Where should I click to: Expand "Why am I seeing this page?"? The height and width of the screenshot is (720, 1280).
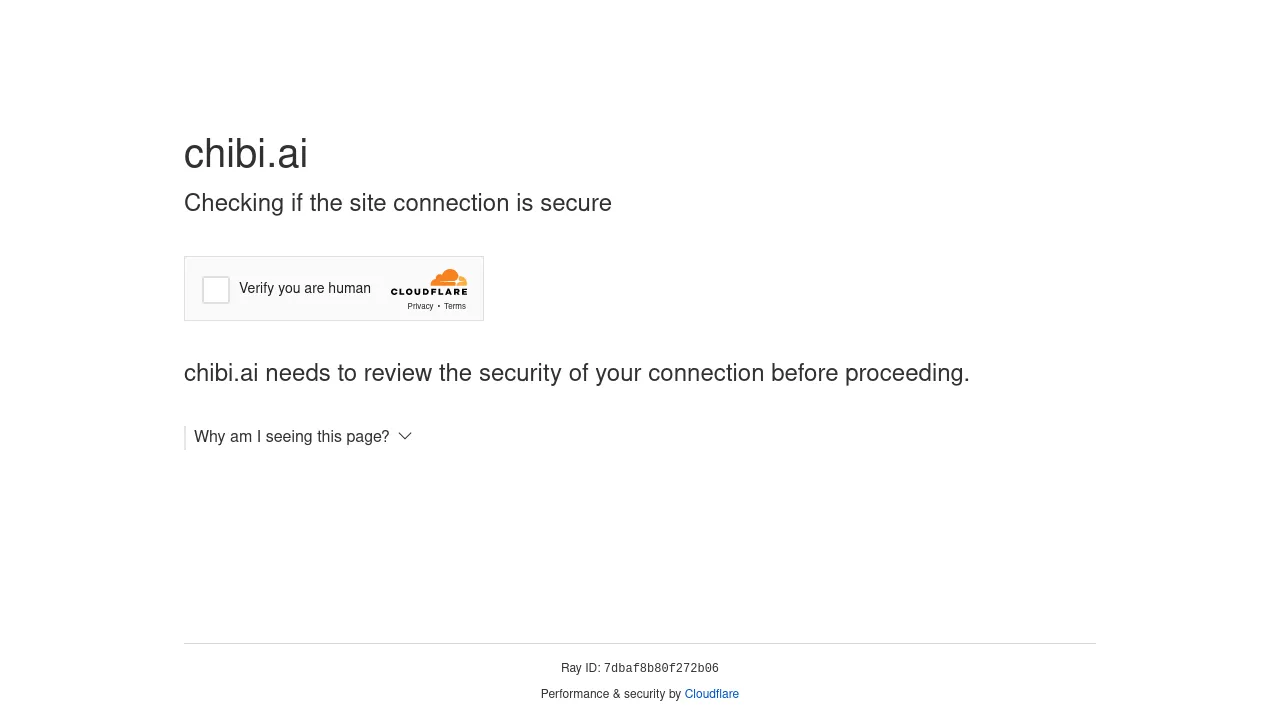point(292,437)
